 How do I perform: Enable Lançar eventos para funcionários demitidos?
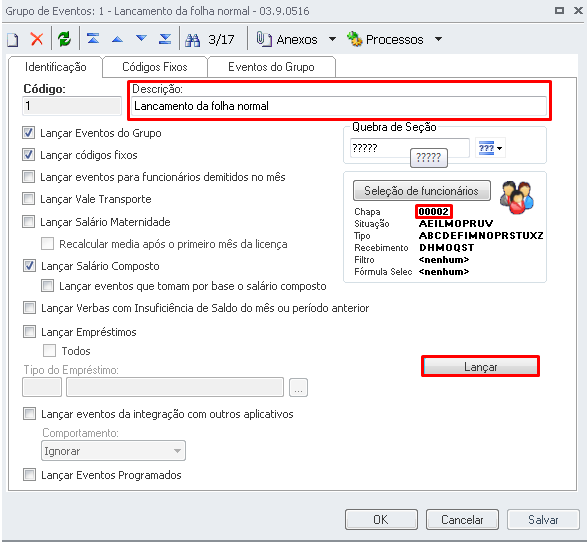pos(28,176)
